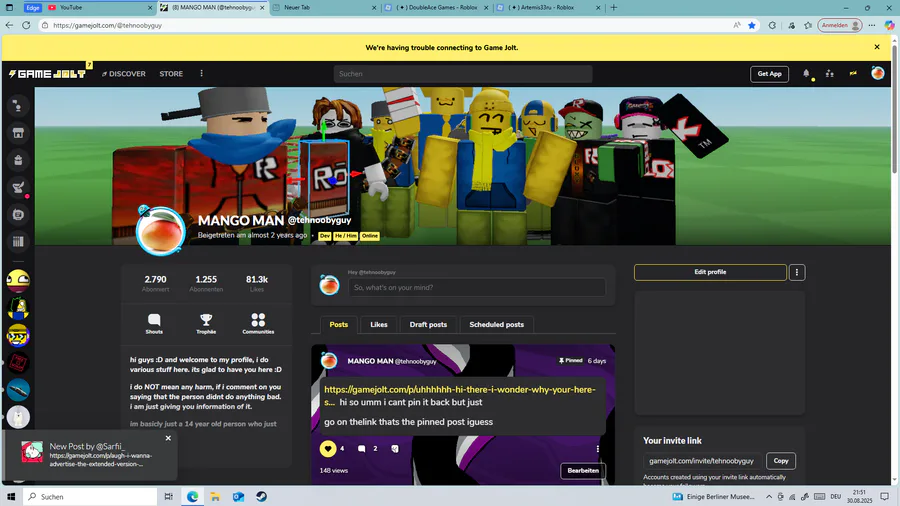Open the notifications bell icon
Viewport: 900px width, 506px height.
tap(806, 73)
